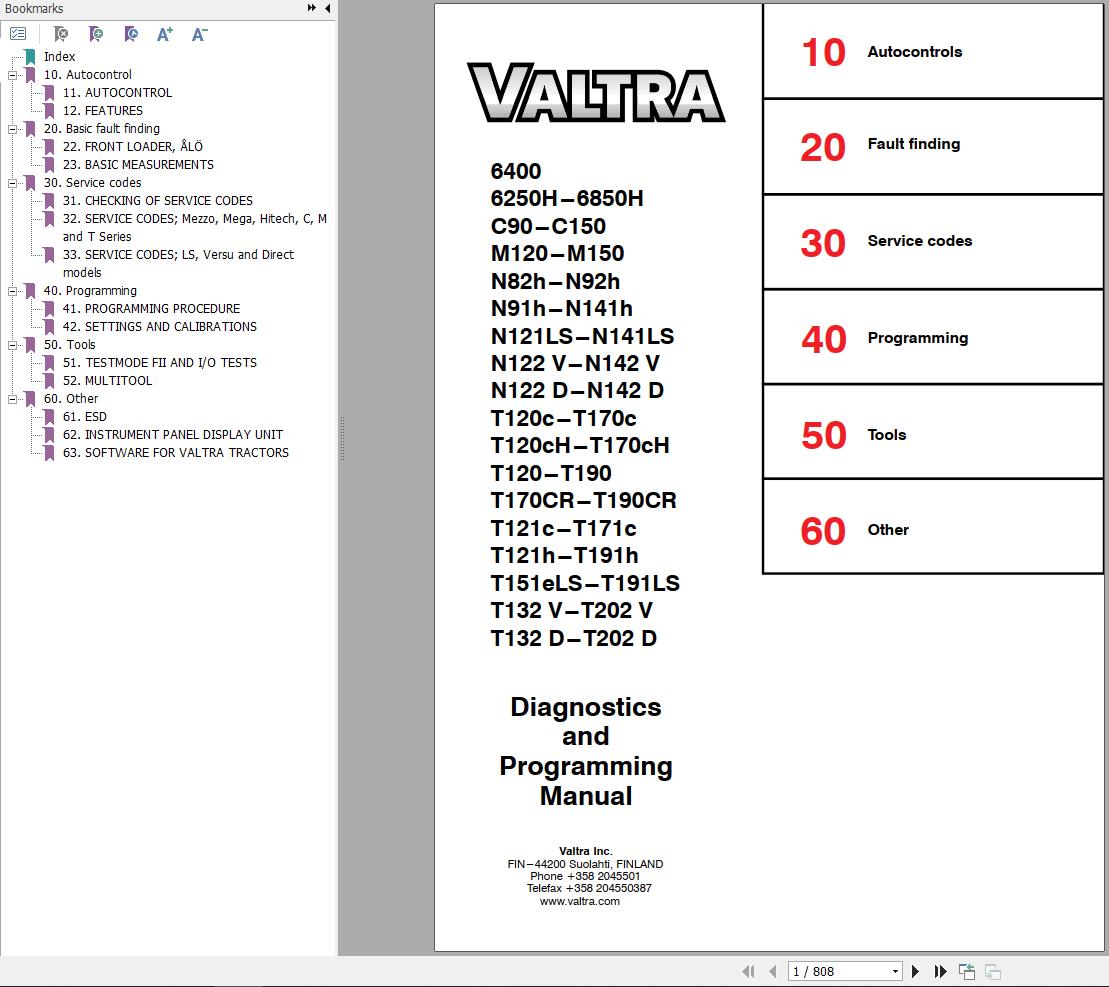
Task: Open bookmark 23. BASIC MEASUREMENTS
Action: click(138, 165)
